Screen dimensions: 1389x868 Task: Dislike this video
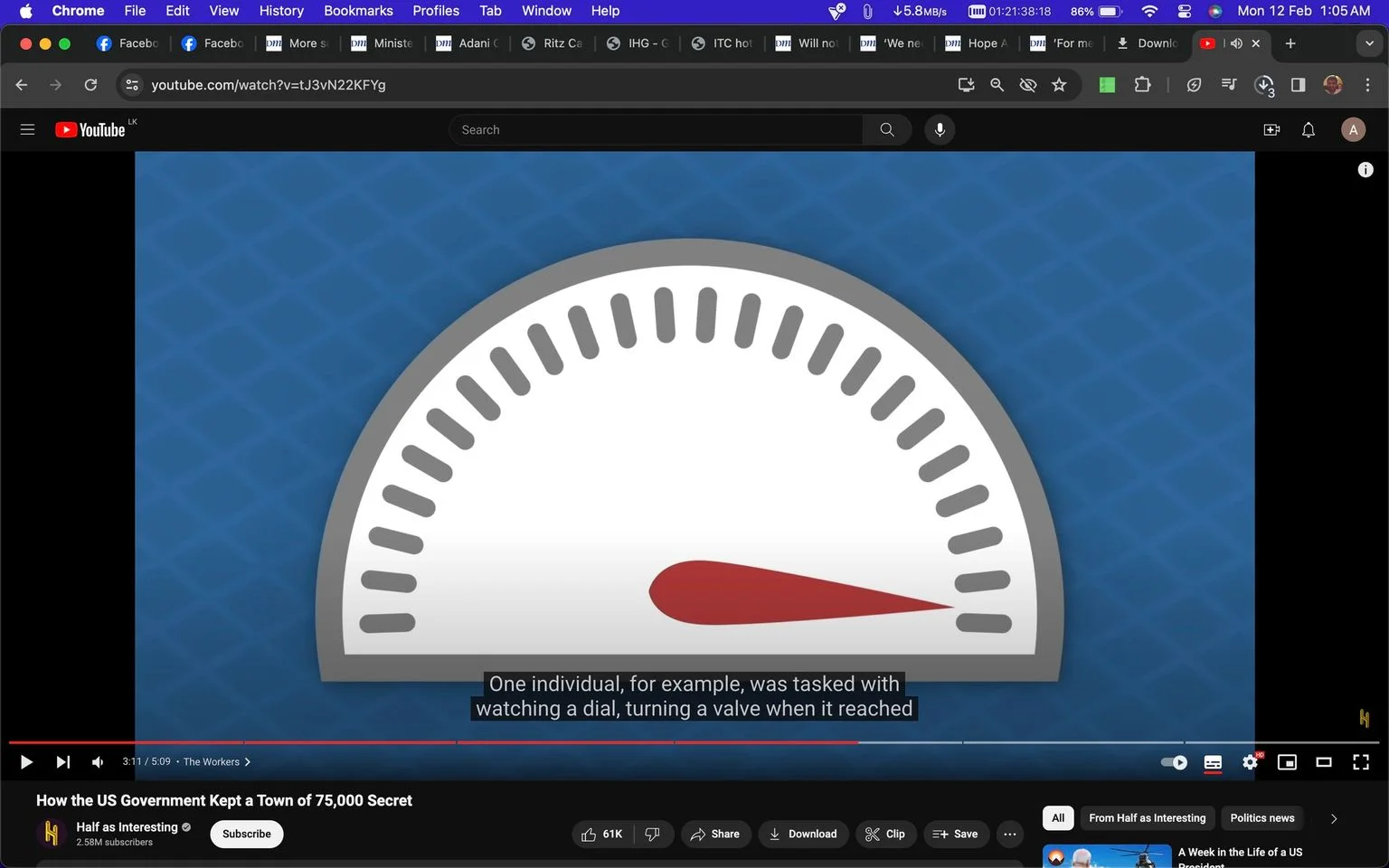click(x=653, y=834)
